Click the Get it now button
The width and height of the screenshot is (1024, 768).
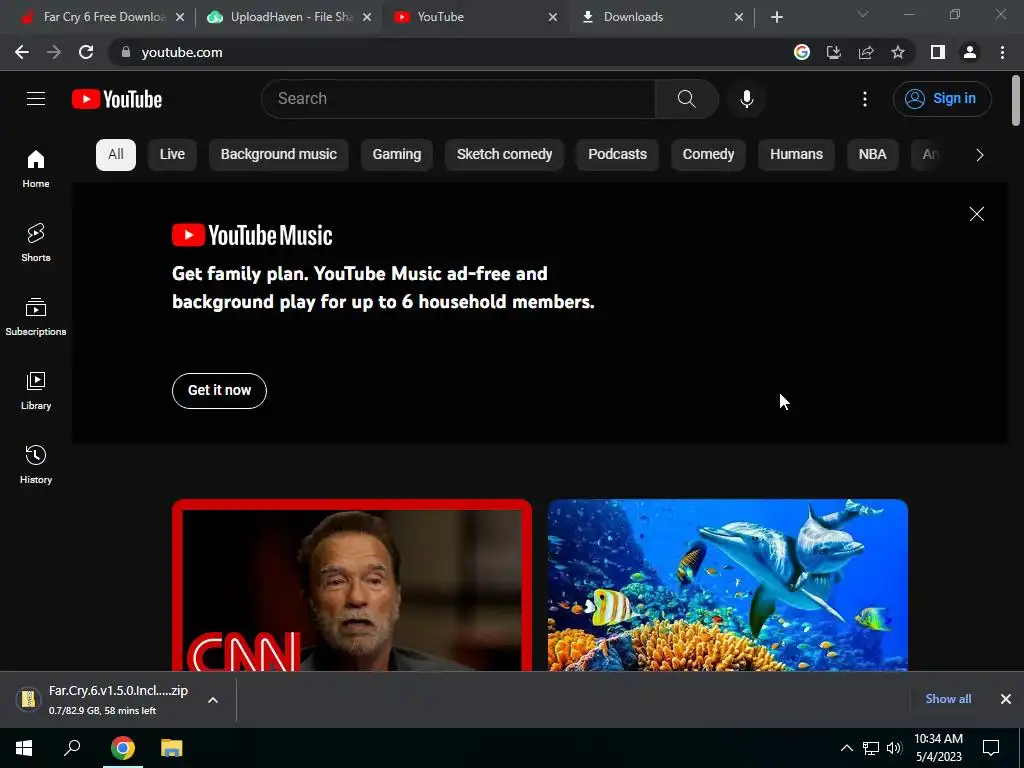point(219,391)
